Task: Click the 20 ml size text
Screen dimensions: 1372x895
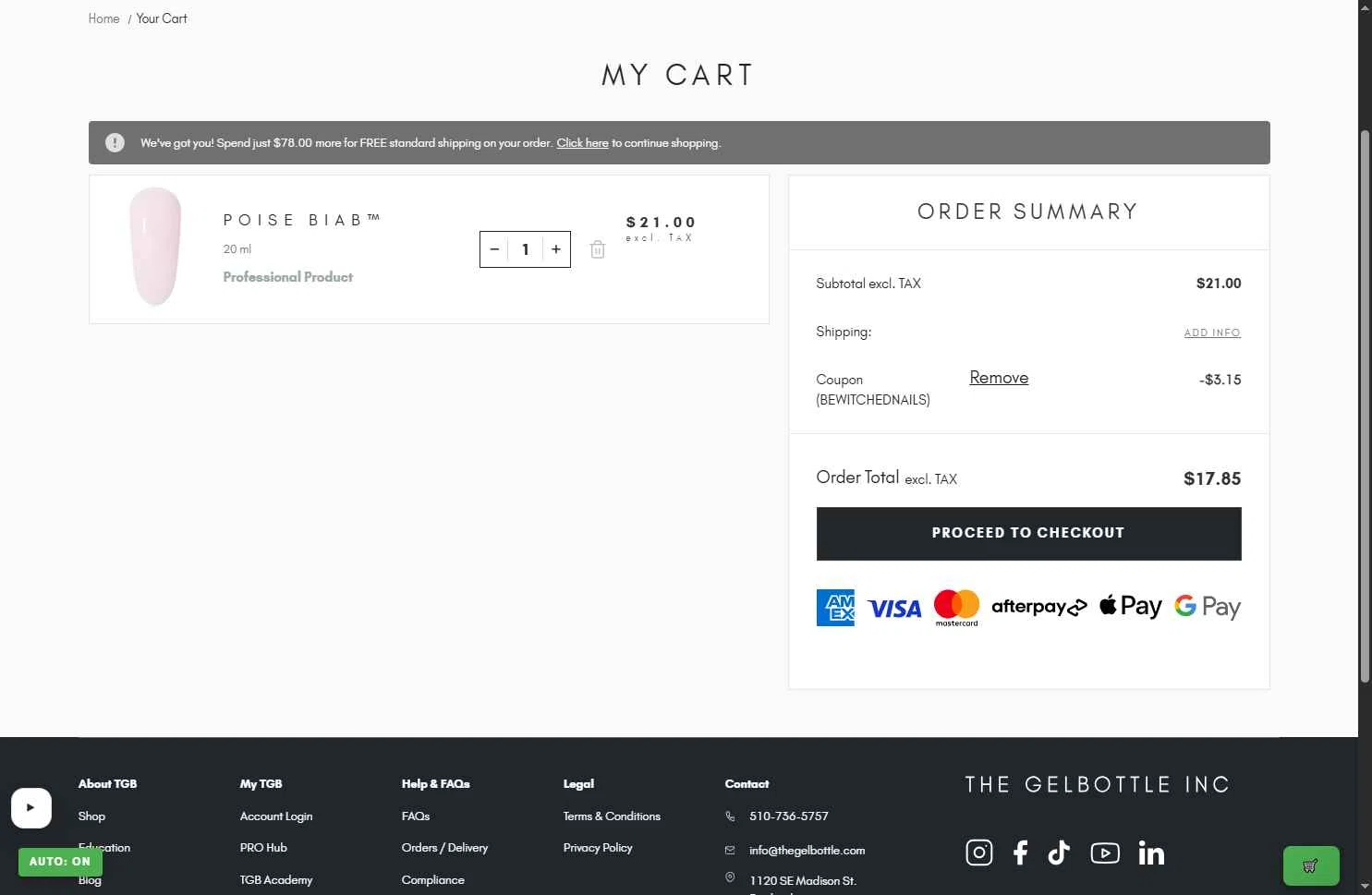Action: 237,249
